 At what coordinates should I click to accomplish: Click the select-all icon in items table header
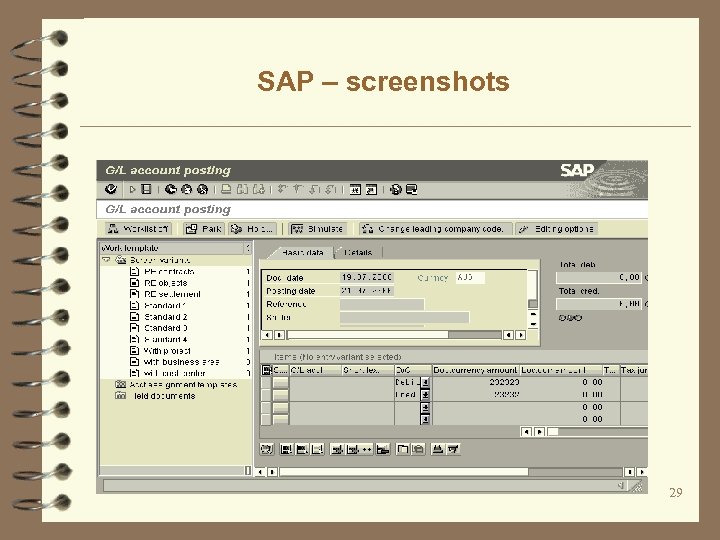[x=266, y=370]
